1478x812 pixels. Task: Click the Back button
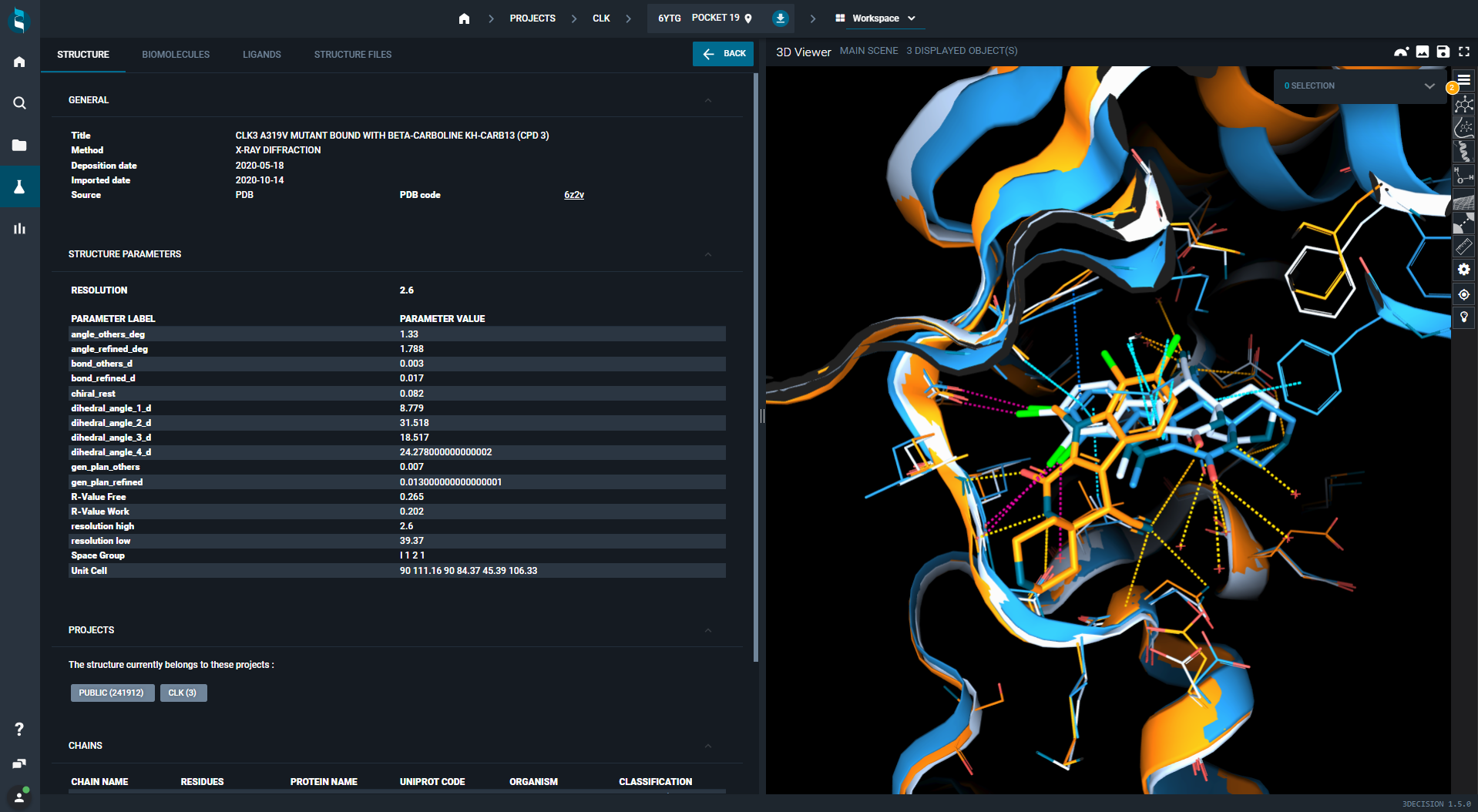click(723, 54)
